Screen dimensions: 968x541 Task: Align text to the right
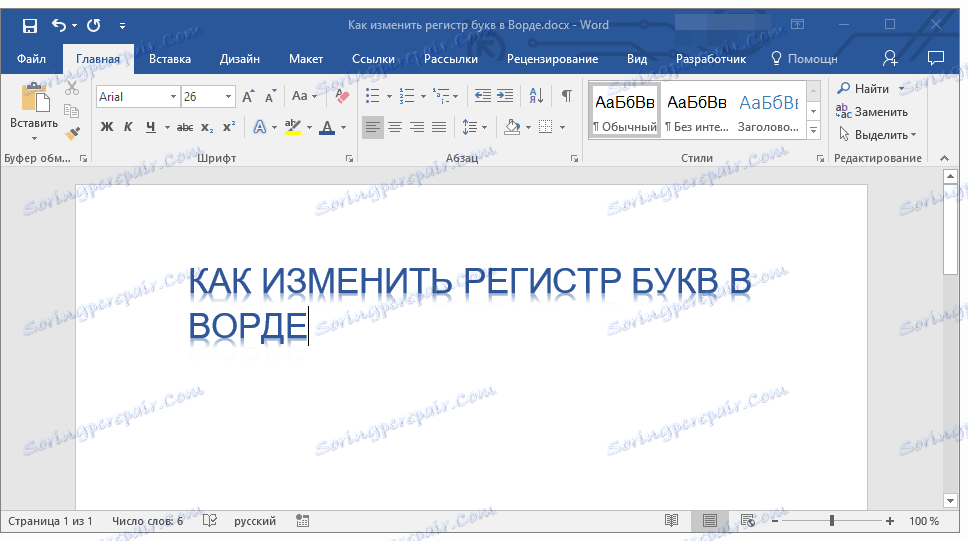417,127
